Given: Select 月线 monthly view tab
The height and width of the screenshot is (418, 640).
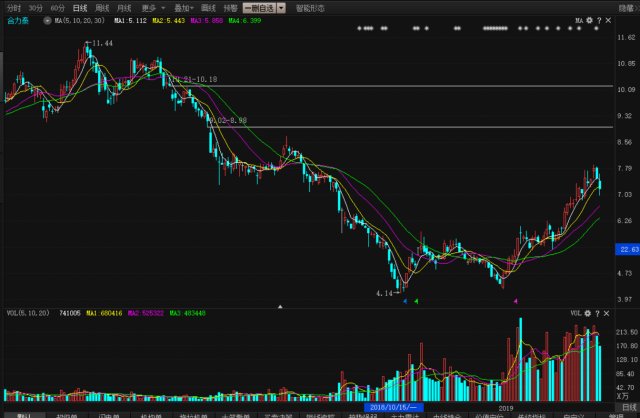Looking at the screenshot, I should [x=124, y=7].
